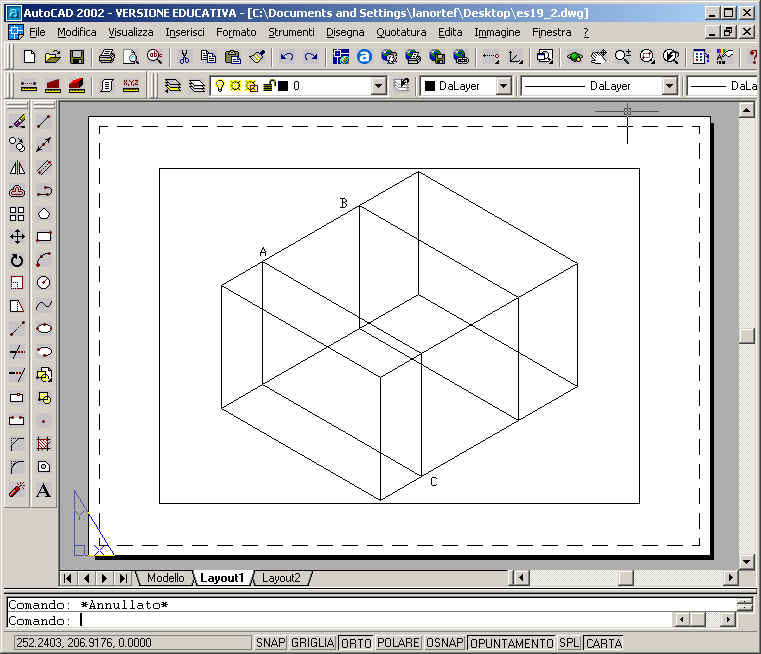Redo the last undone action
761x654 pixels.
[x=311, y=57]
